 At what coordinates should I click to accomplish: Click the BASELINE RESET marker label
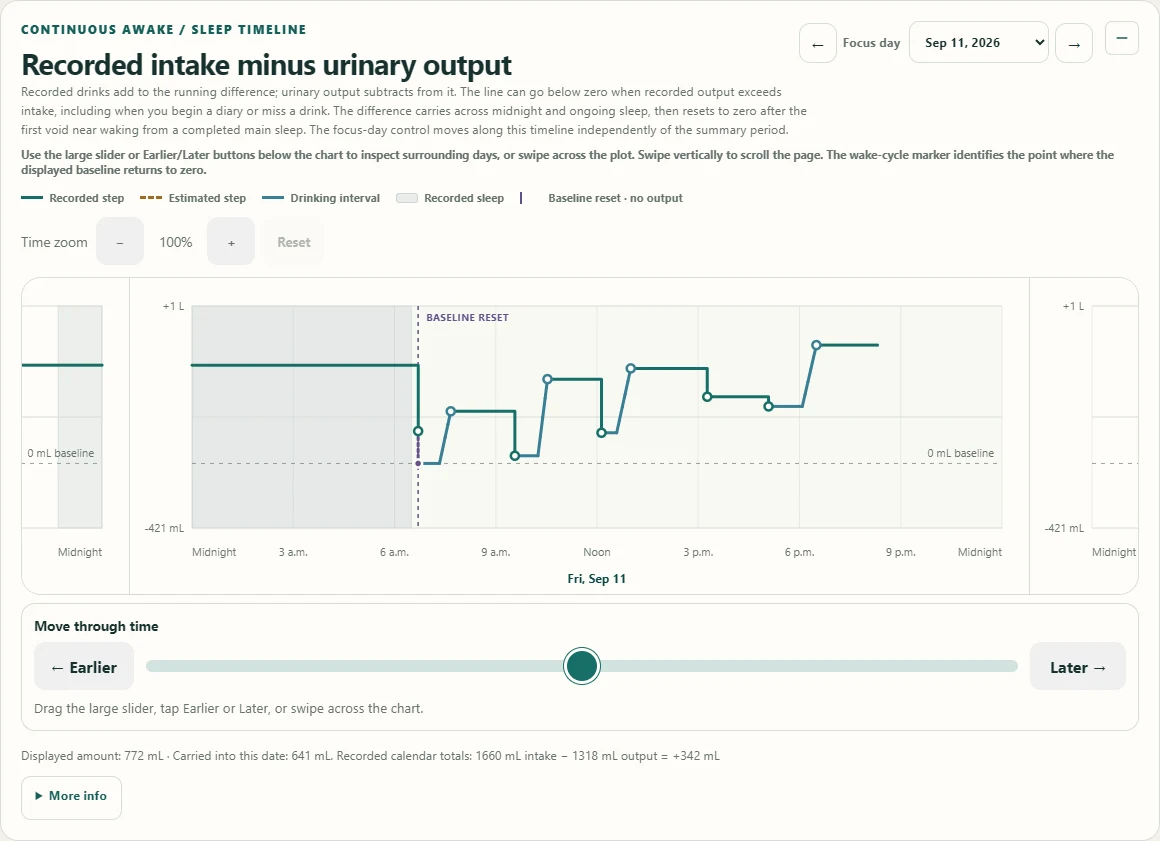tap(468, 317)
